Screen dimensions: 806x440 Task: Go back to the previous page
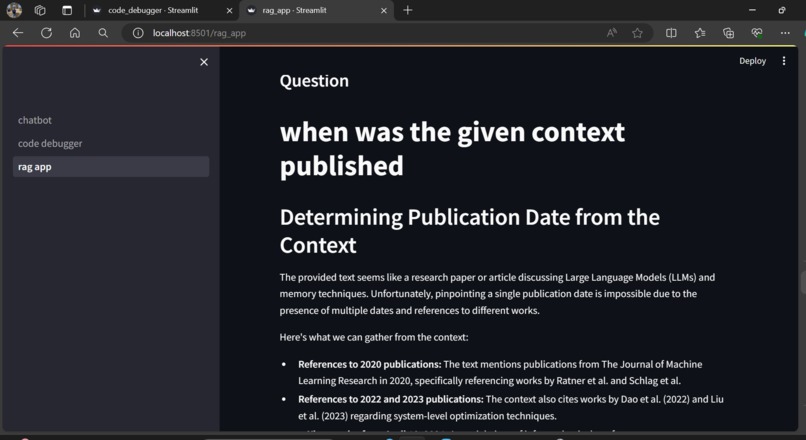(x=18, y=33)
